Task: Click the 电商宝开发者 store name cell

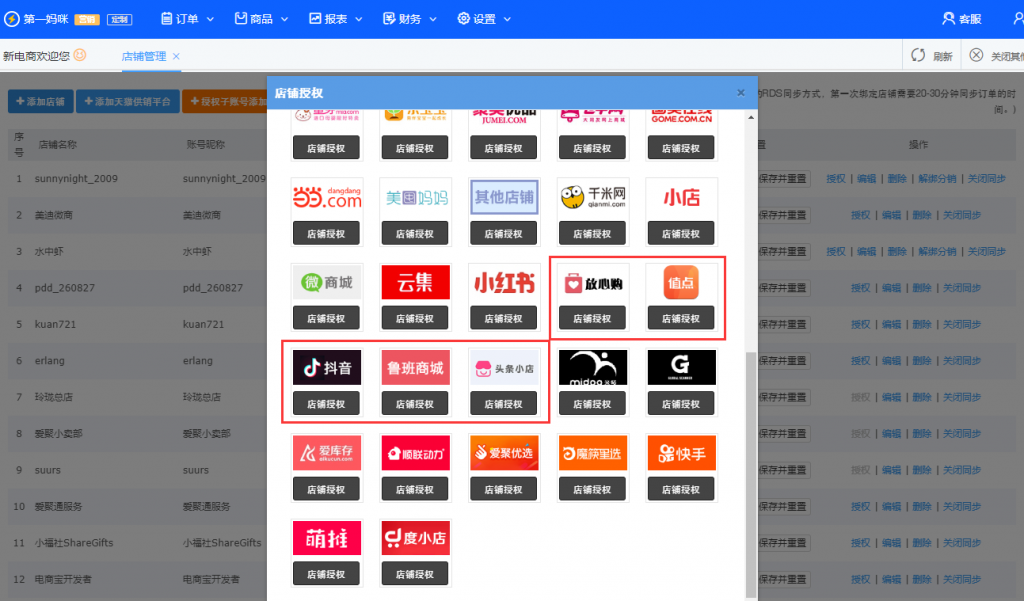Action: [63, 579]
